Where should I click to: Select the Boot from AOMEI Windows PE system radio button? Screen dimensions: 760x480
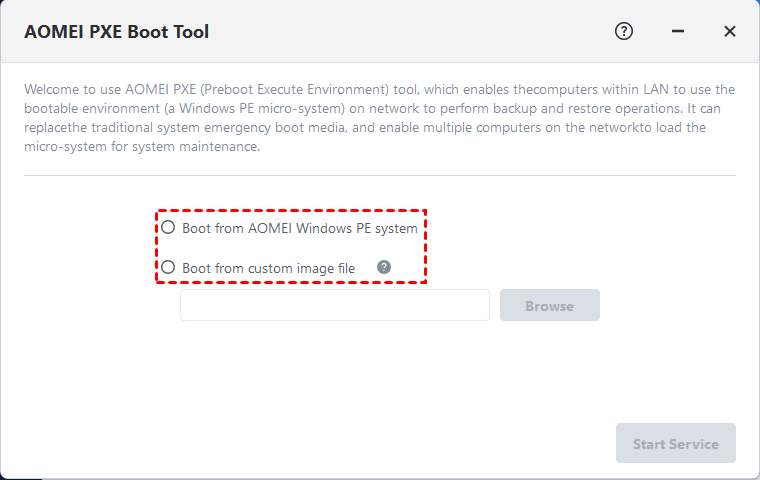168,227
